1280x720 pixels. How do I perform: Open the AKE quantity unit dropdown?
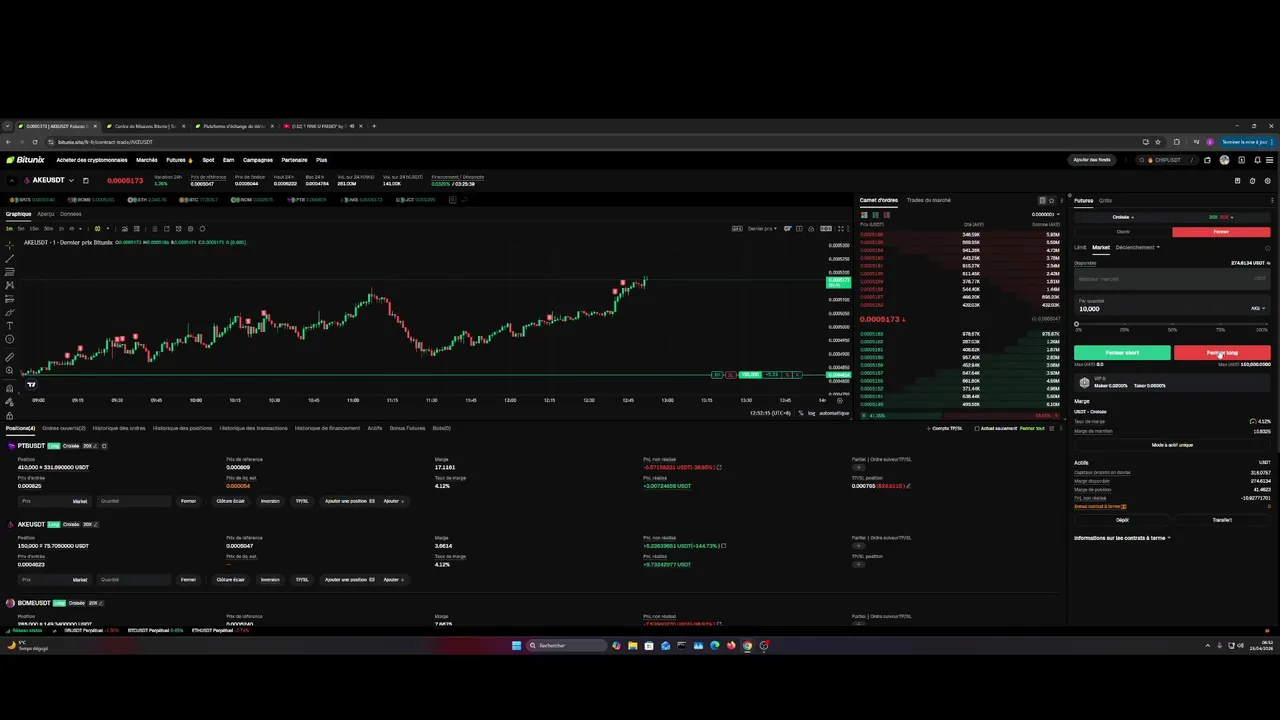(1258, 309)
